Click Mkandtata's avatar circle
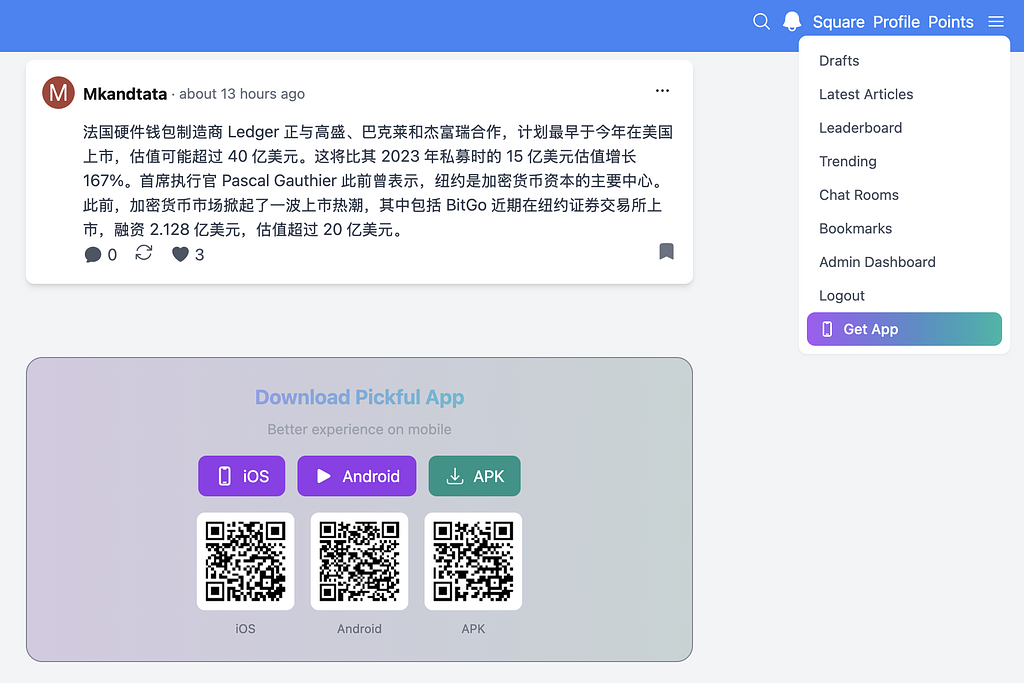Screen dimensions: 1024x683 pos(58,93)
